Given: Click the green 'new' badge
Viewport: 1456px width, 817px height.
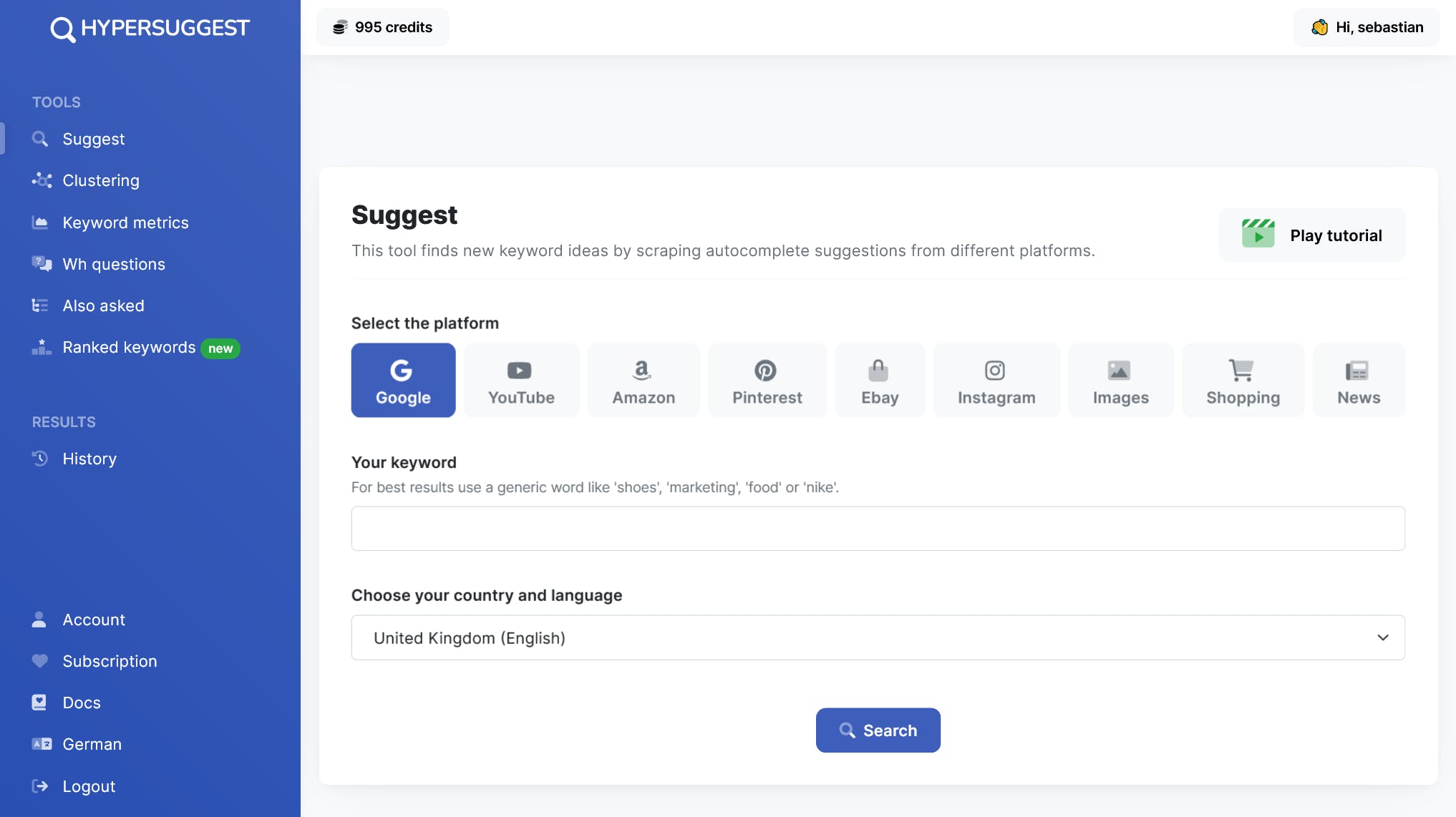Looking at the screenshot, I should click(220, 348).
